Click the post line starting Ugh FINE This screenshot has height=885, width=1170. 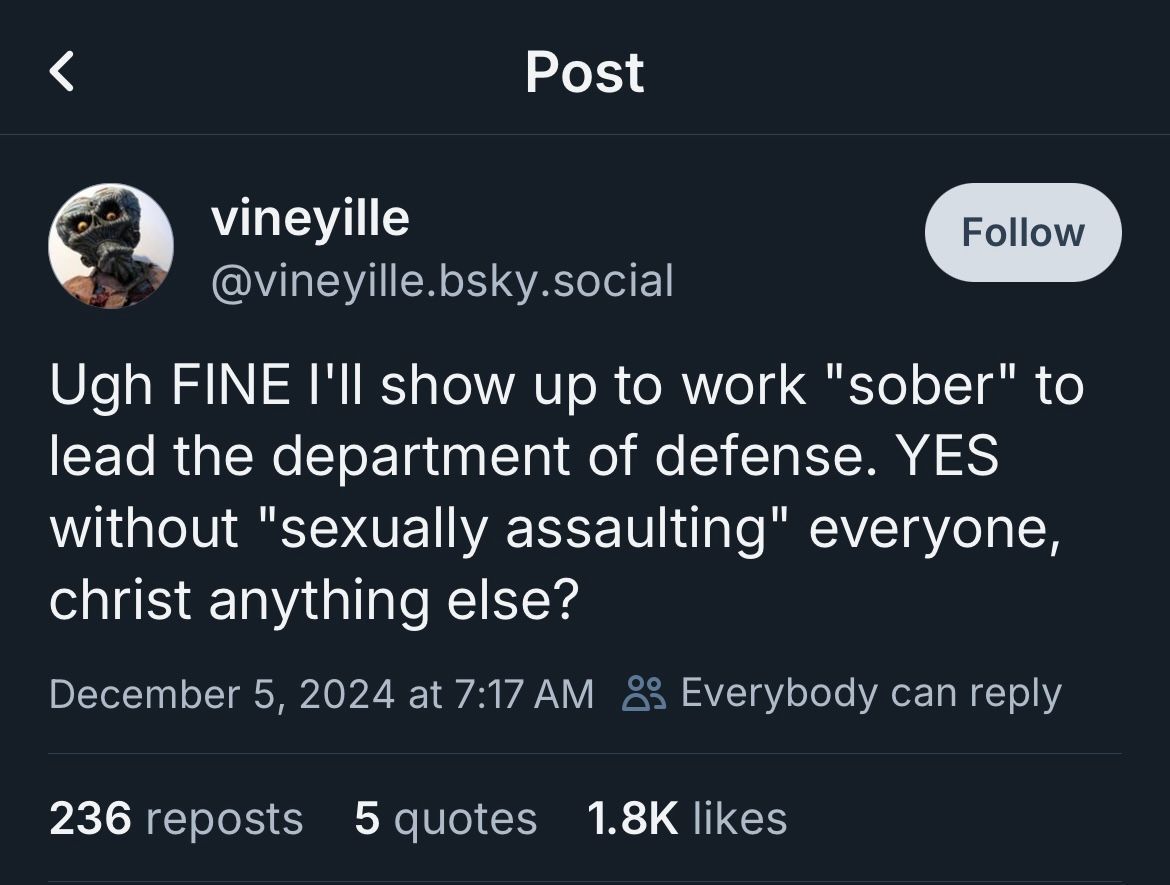(x=566, y=386)
